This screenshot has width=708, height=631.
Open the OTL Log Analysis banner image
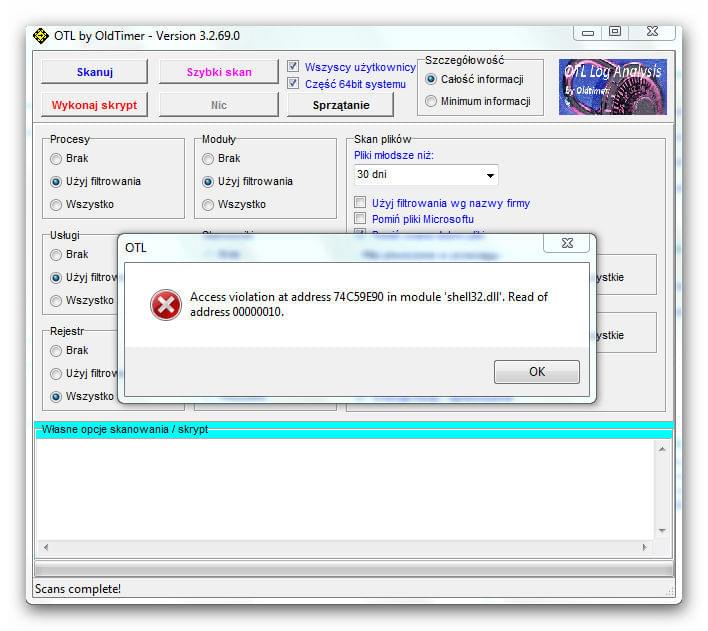point(612,87)
